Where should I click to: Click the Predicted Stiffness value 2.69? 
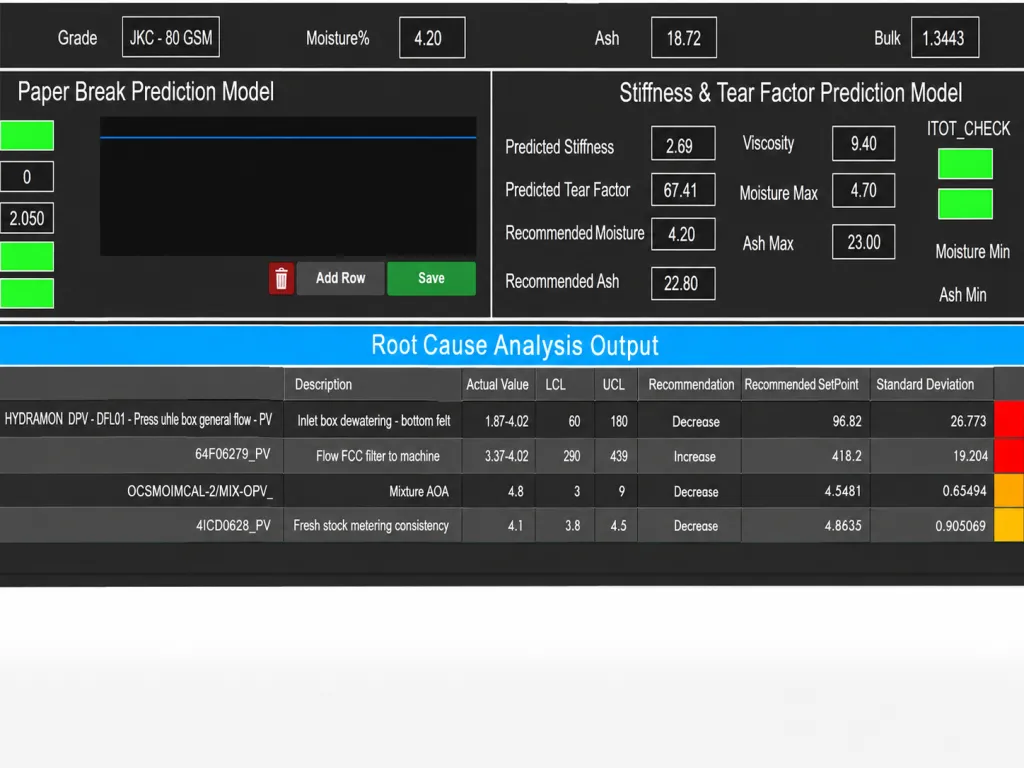pos(683,144)
